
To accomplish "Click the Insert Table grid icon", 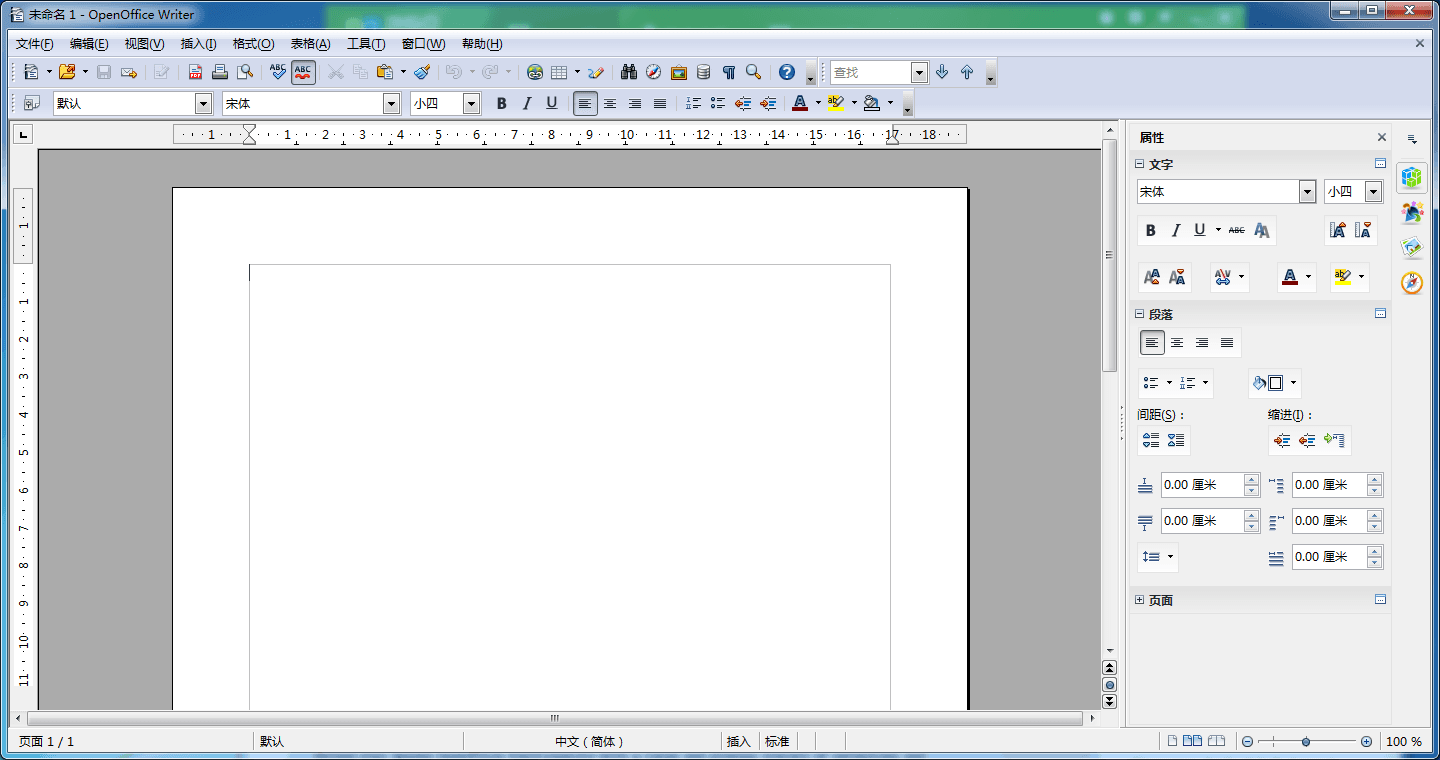I will (559, 72).
